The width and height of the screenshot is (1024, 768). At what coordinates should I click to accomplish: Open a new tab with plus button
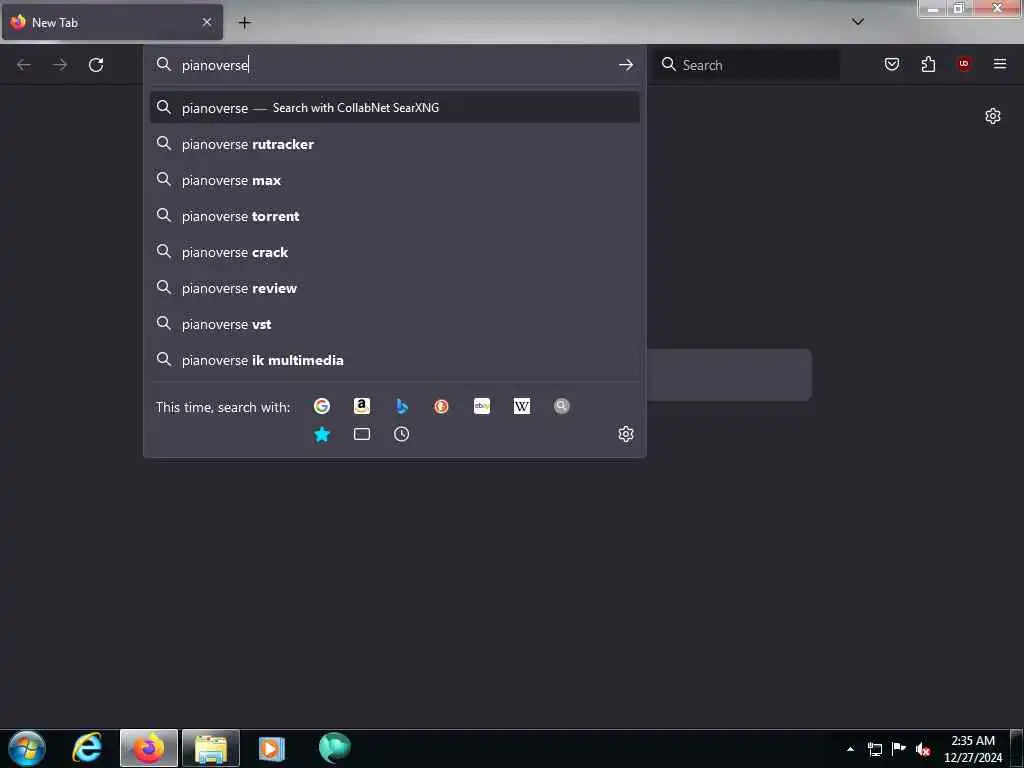pos(244,22)
